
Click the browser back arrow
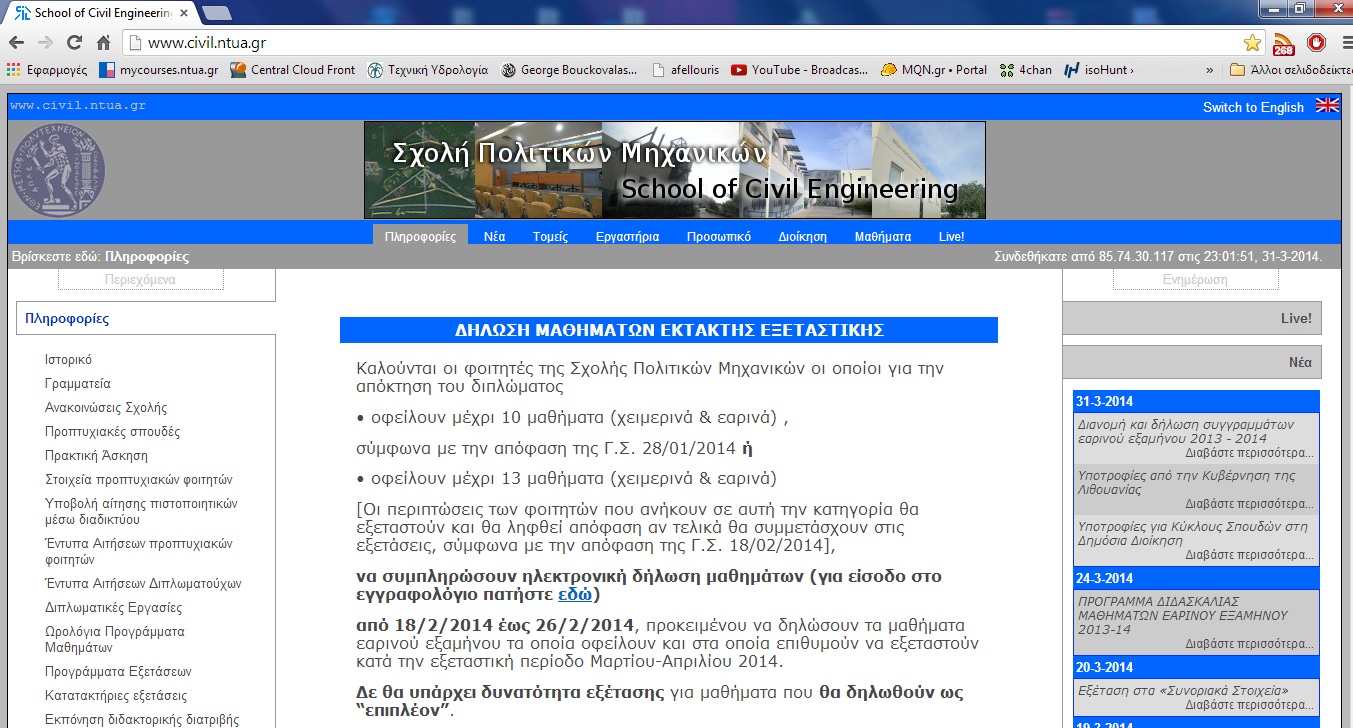(x=16, y=43)
